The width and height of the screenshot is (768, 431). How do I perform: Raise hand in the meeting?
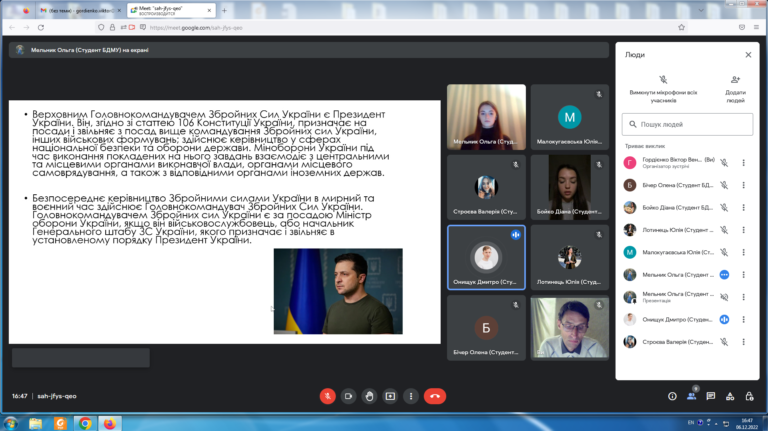(x=369, y=396)
